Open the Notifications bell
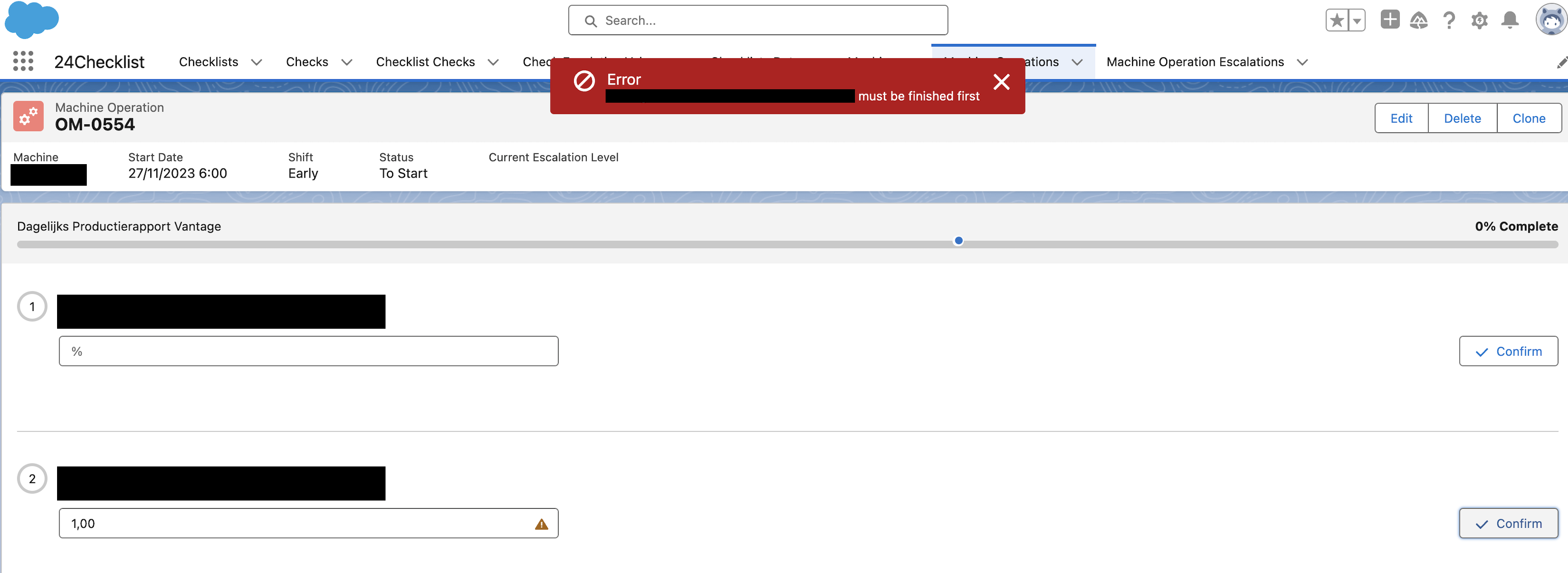This screenshot has width=1568, height=573. (1509, 21)
